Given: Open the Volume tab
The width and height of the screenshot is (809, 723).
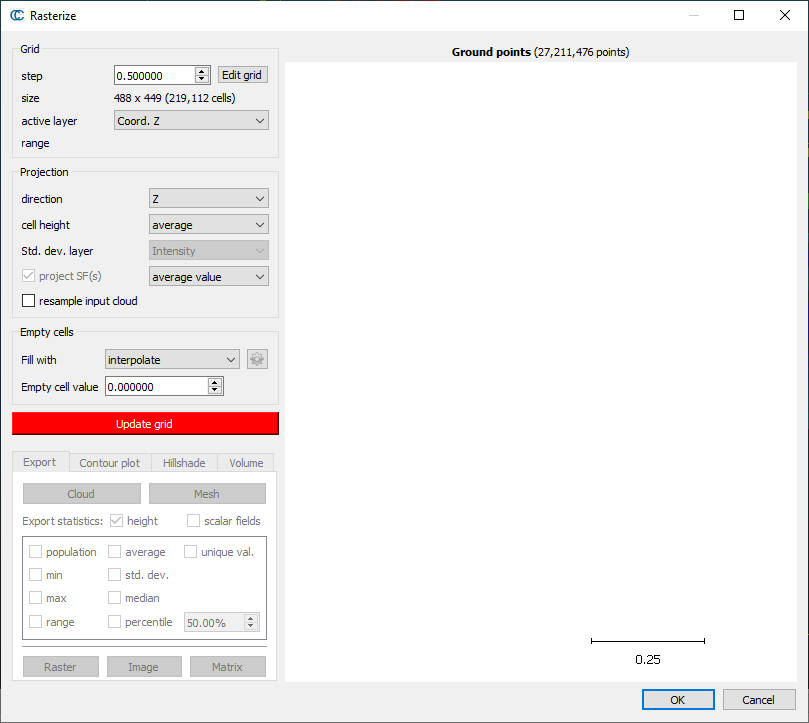Looking at the screenshot, I should click(246, 463).
